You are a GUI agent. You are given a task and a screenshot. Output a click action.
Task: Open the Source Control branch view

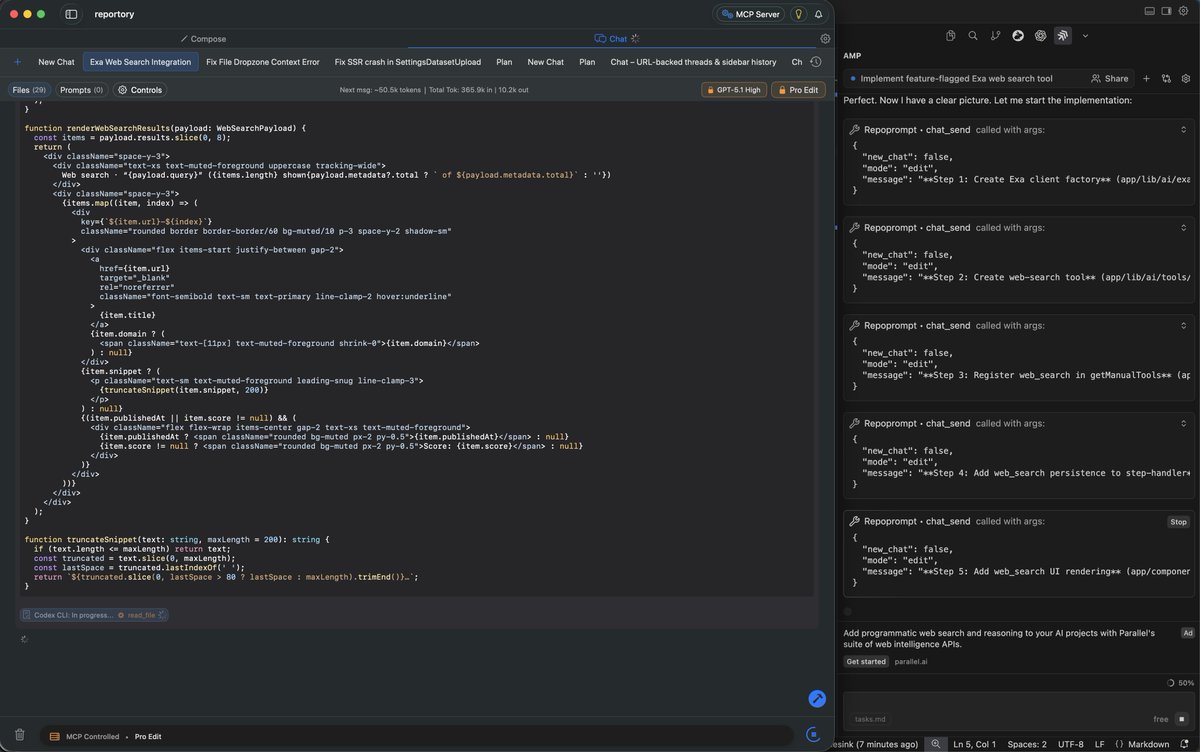click(x=995, y=36)
